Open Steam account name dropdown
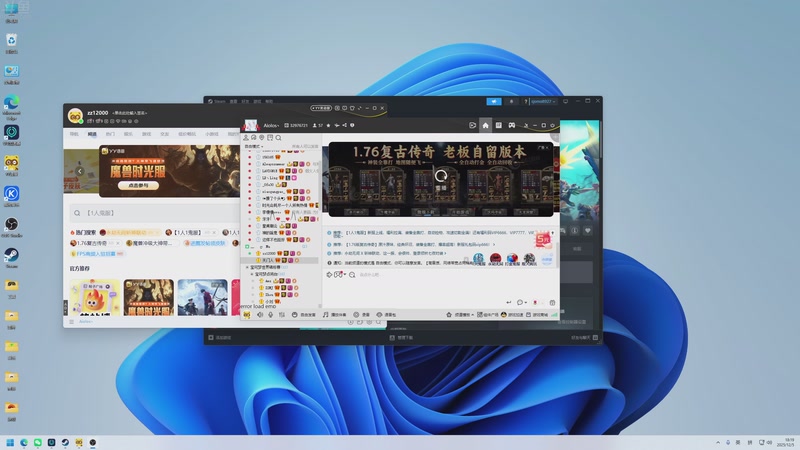Screen dimensions: 800x450 (543, 102)
